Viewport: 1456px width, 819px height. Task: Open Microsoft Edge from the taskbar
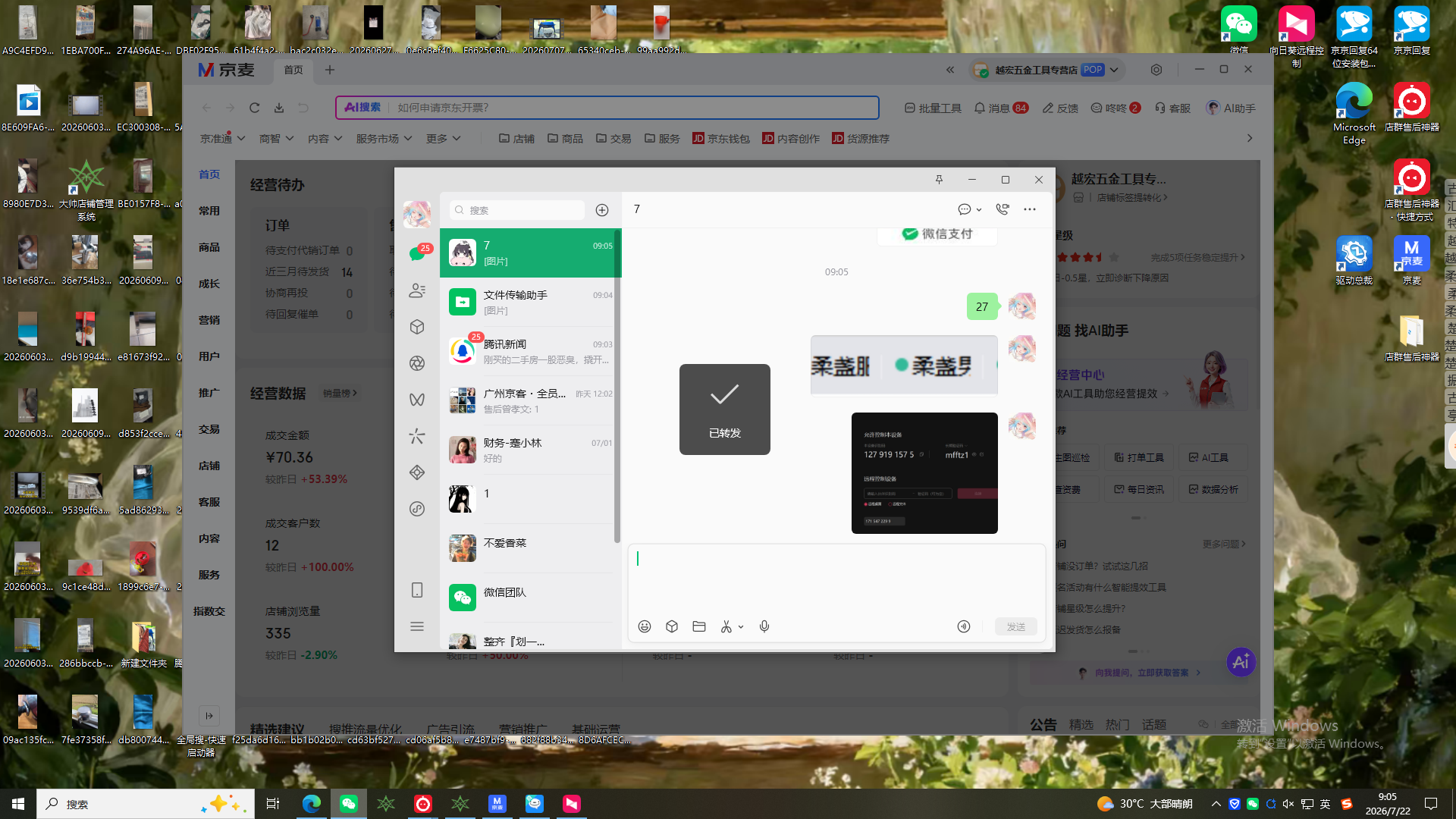tap(312, 804)
